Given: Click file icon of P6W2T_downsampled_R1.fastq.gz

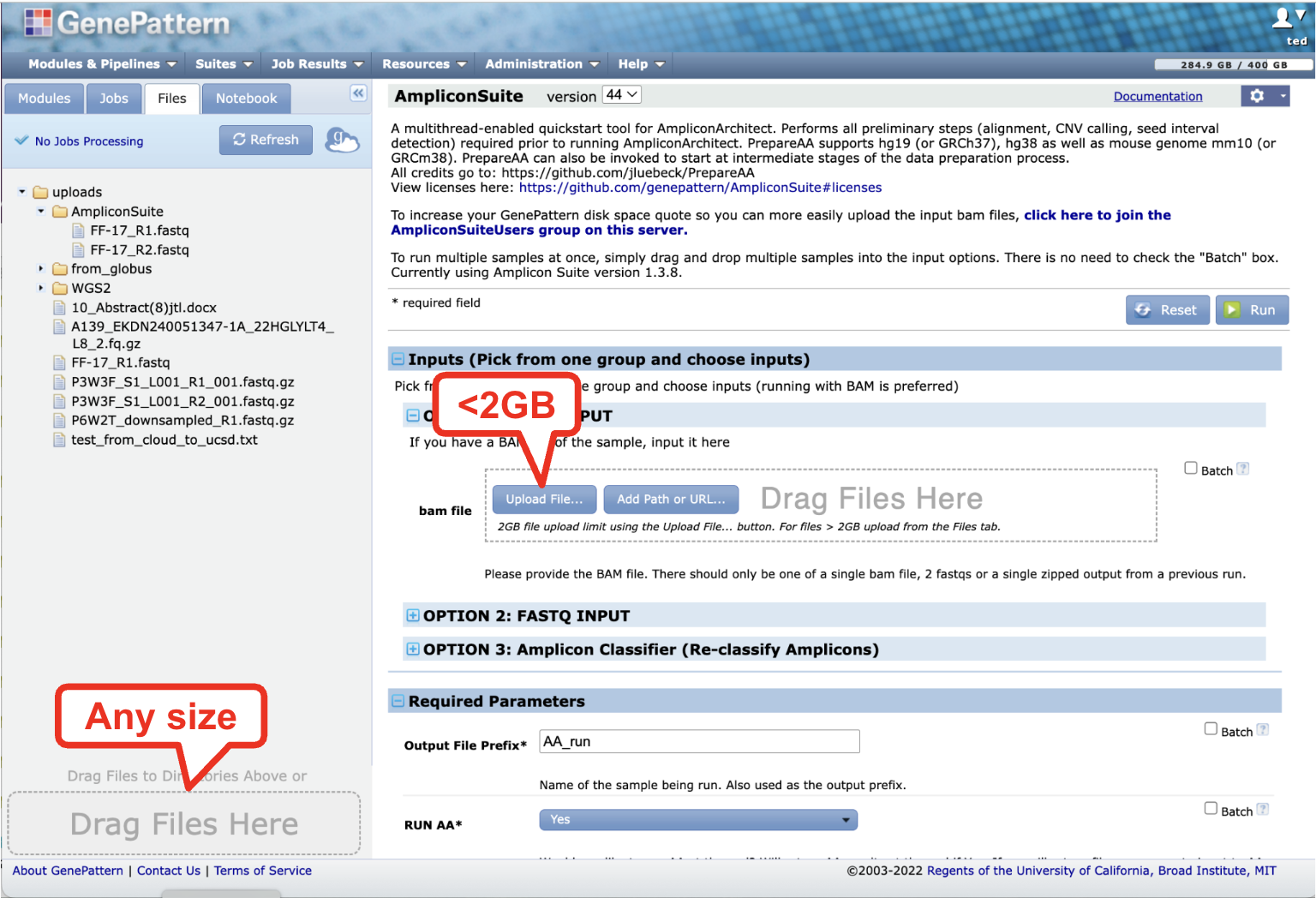Looking at the screenshot, I should [60, 421].
